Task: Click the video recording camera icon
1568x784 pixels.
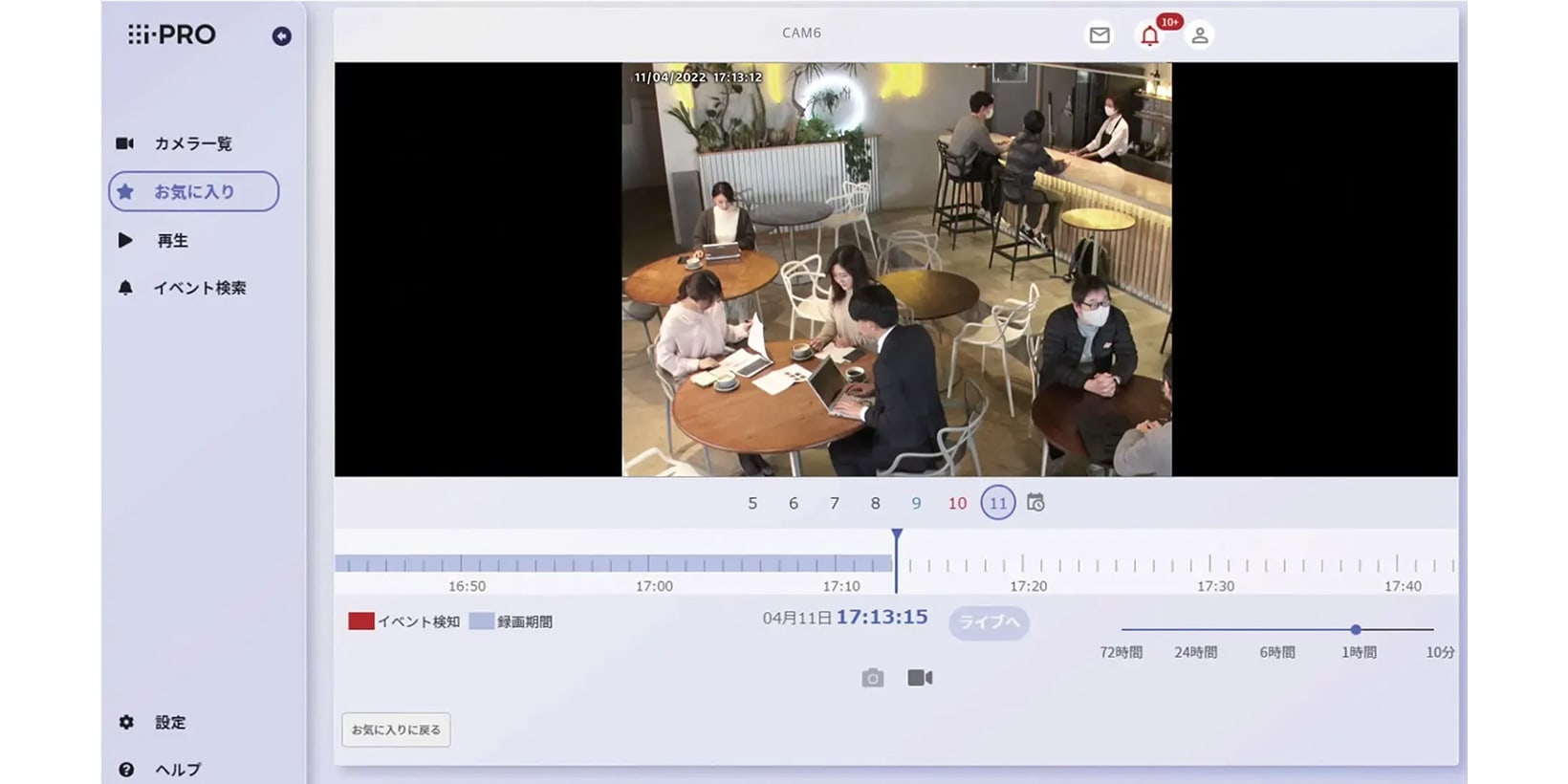Action: coord(920,678)
